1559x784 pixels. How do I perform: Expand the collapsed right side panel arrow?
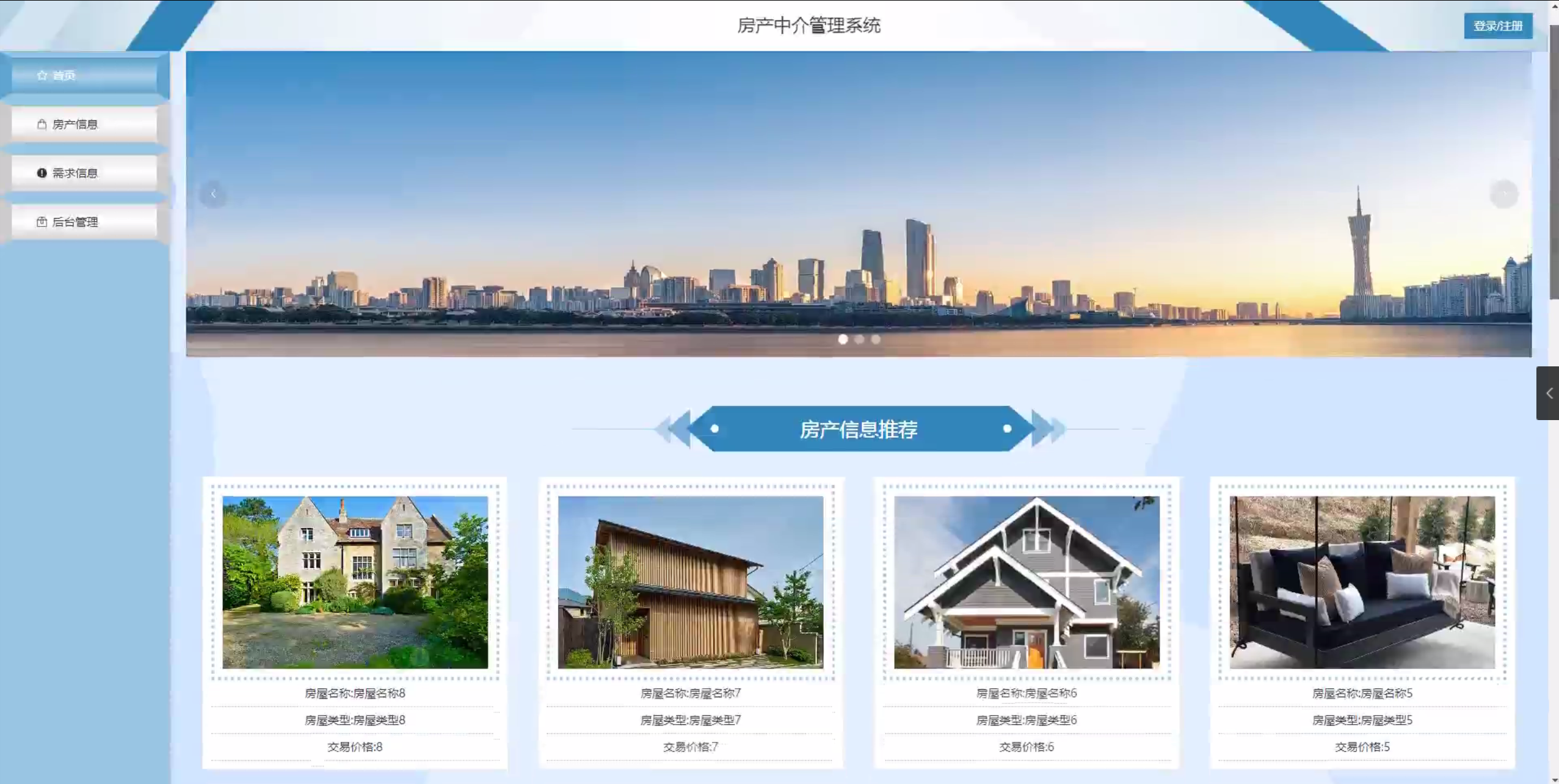tap(1548, 393)
